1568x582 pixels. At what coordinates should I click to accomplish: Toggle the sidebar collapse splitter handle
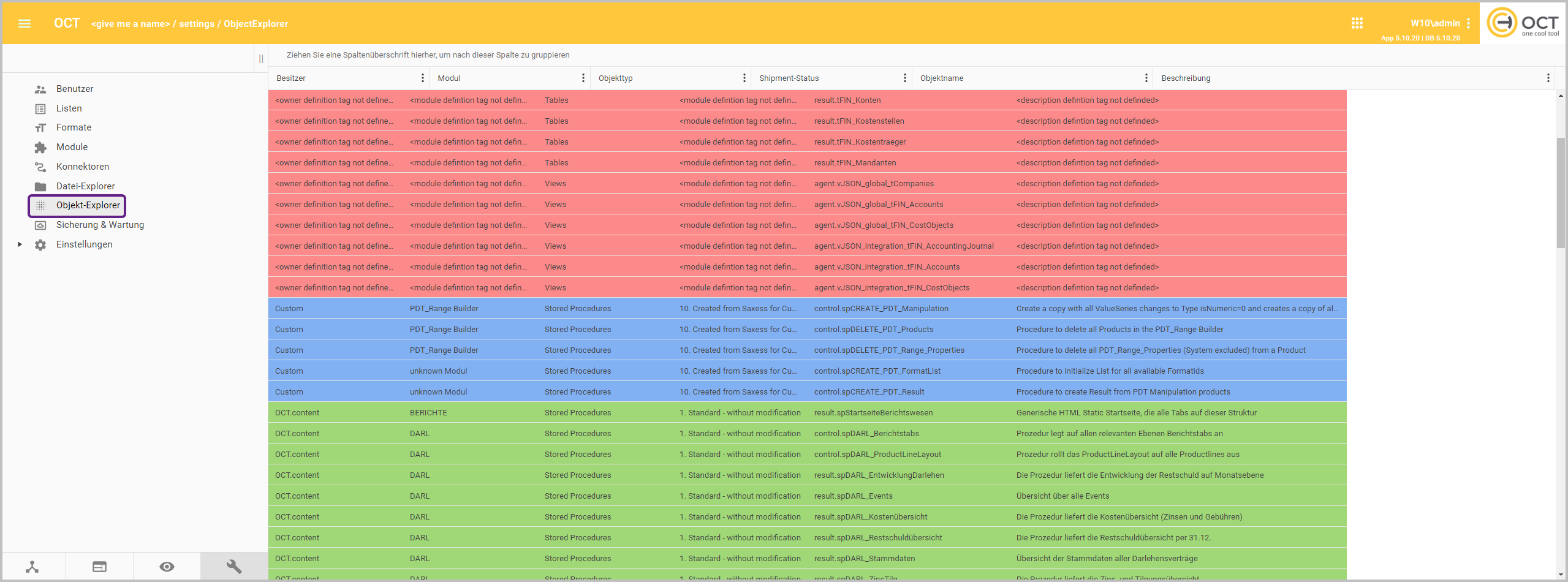pos(261,59)
